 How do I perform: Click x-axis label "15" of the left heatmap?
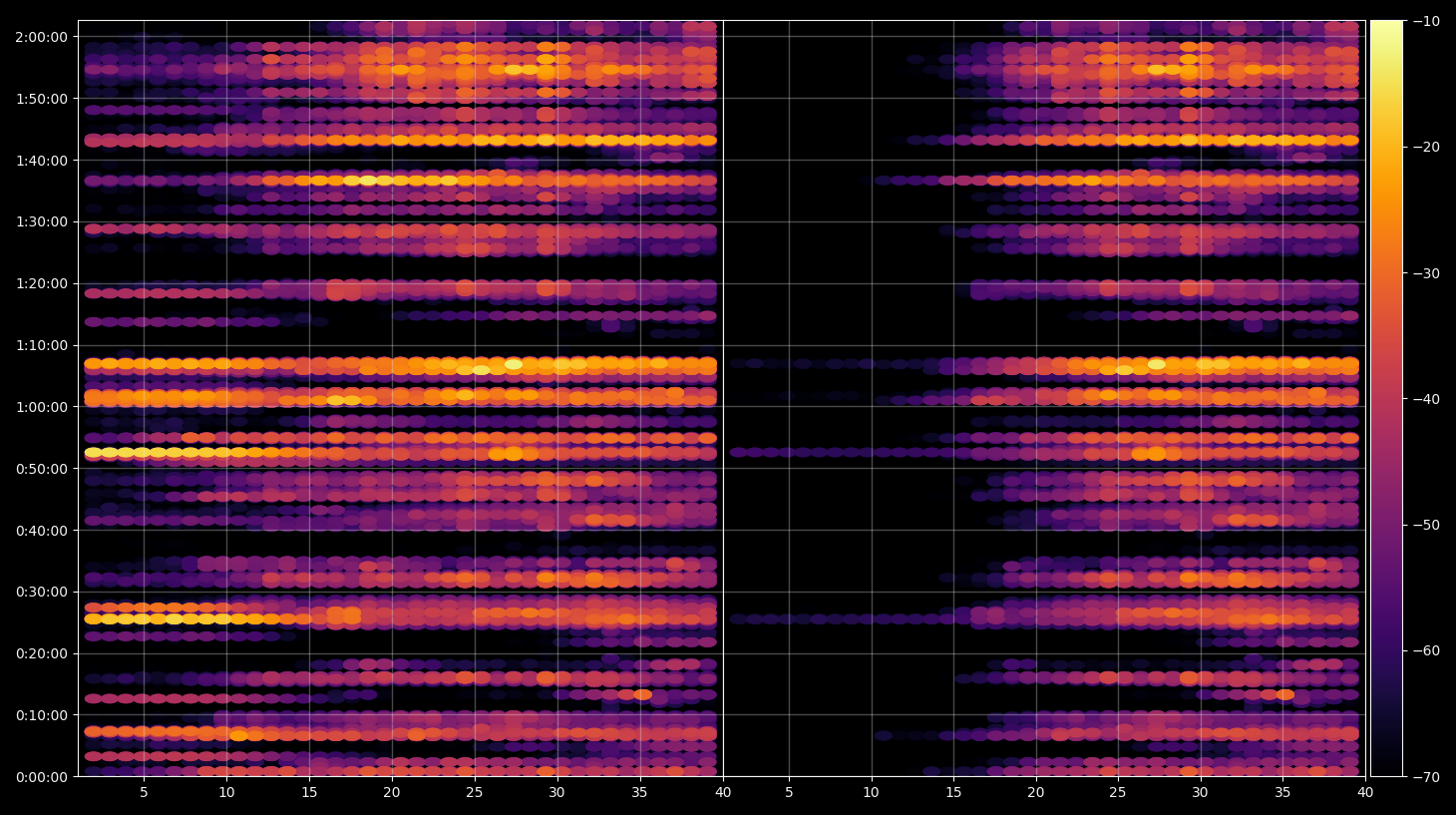tap(309, 793)
